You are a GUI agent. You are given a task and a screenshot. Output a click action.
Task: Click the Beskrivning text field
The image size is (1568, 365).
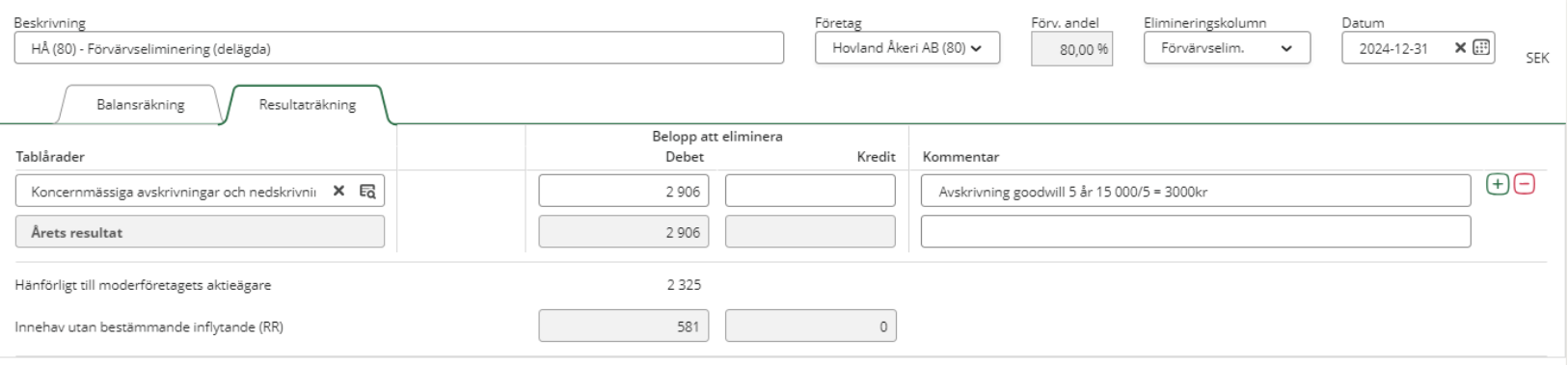click(398, 48)
